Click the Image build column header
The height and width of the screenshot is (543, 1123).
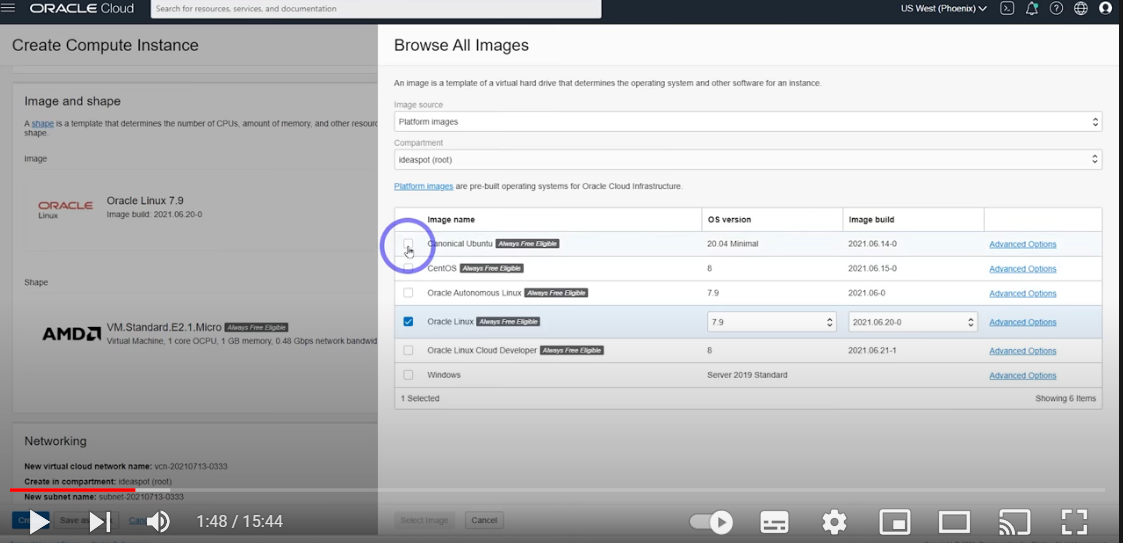coord(872,220)
